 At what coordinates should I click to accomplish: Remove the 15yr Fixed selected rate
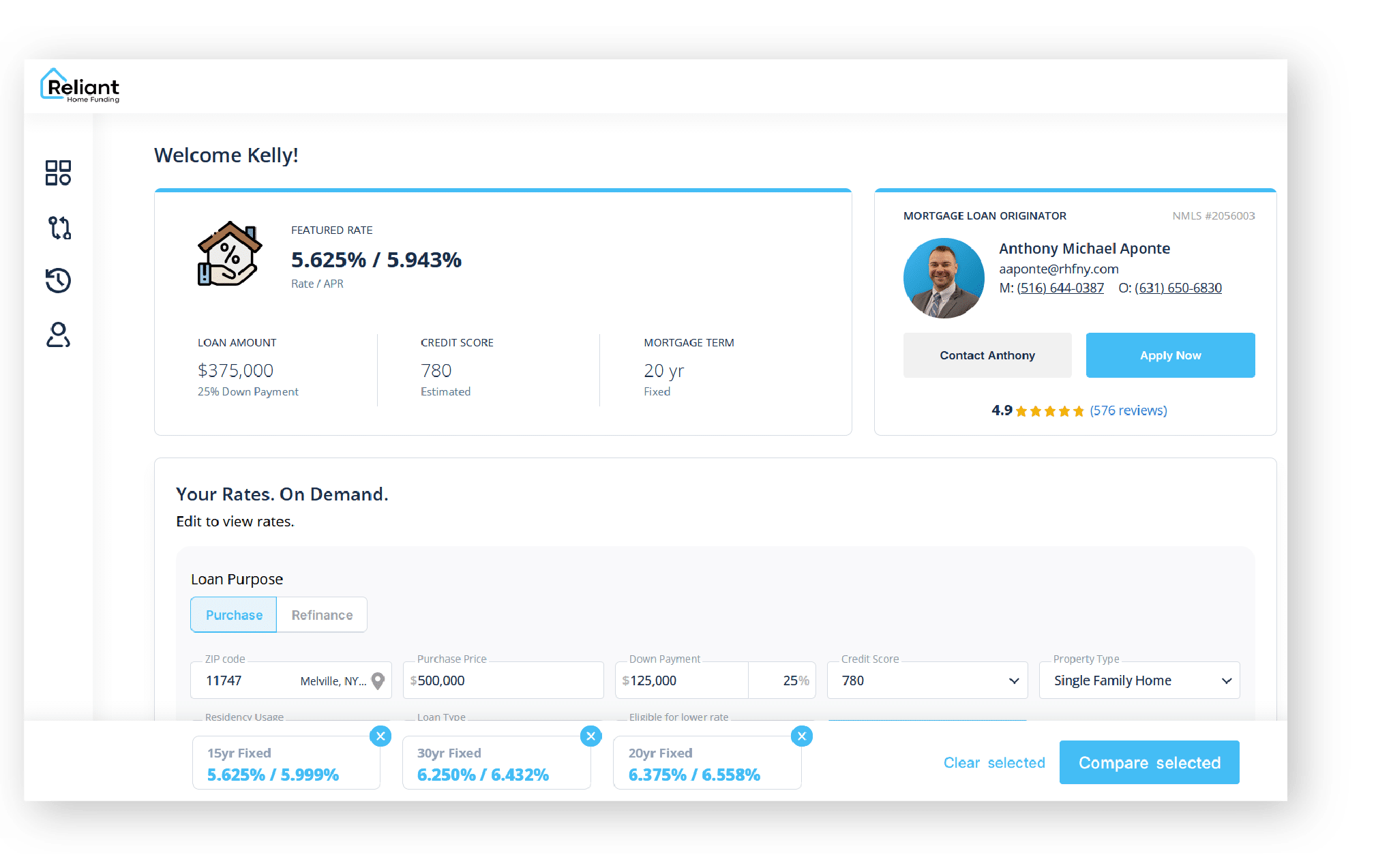(x=380, y=736)
